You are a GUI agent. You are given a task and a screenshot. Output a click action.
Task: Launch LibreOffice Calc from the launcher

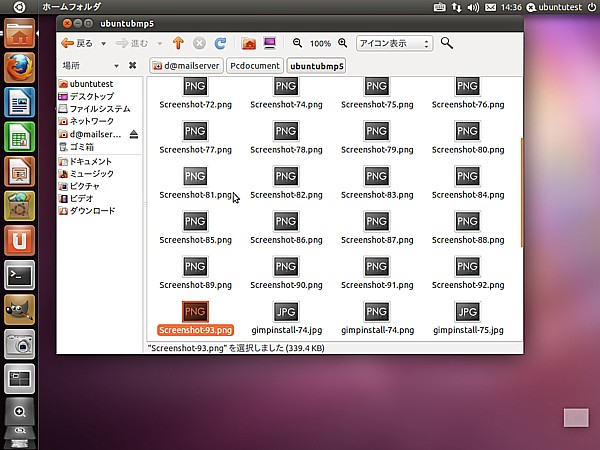pyautogui.click(x=19, y=137)
